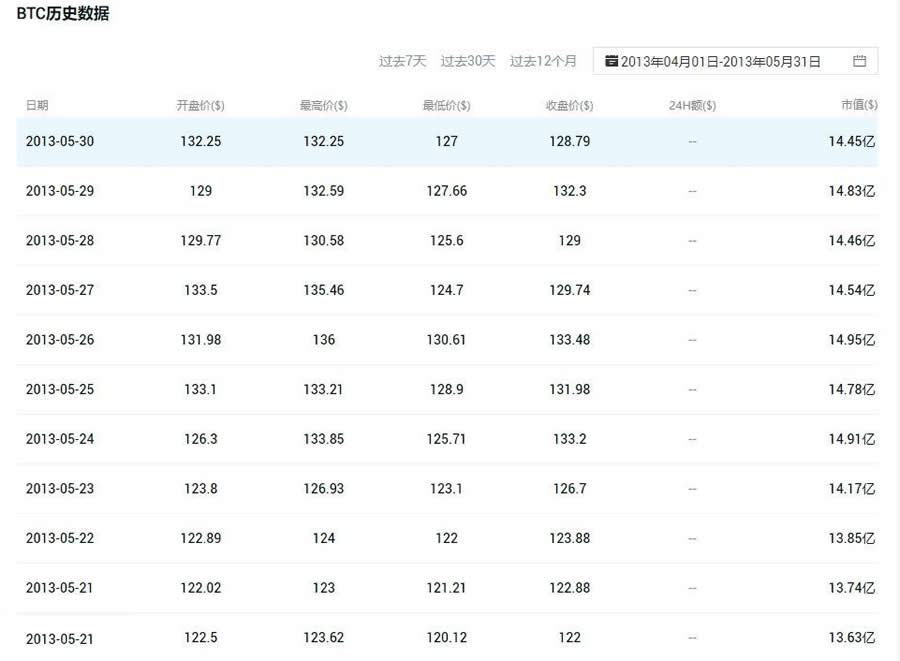Viewport: 900px width, 661px height.
Task: Select the 2013-05-30 highlighted row
Action: pos(447,142)
